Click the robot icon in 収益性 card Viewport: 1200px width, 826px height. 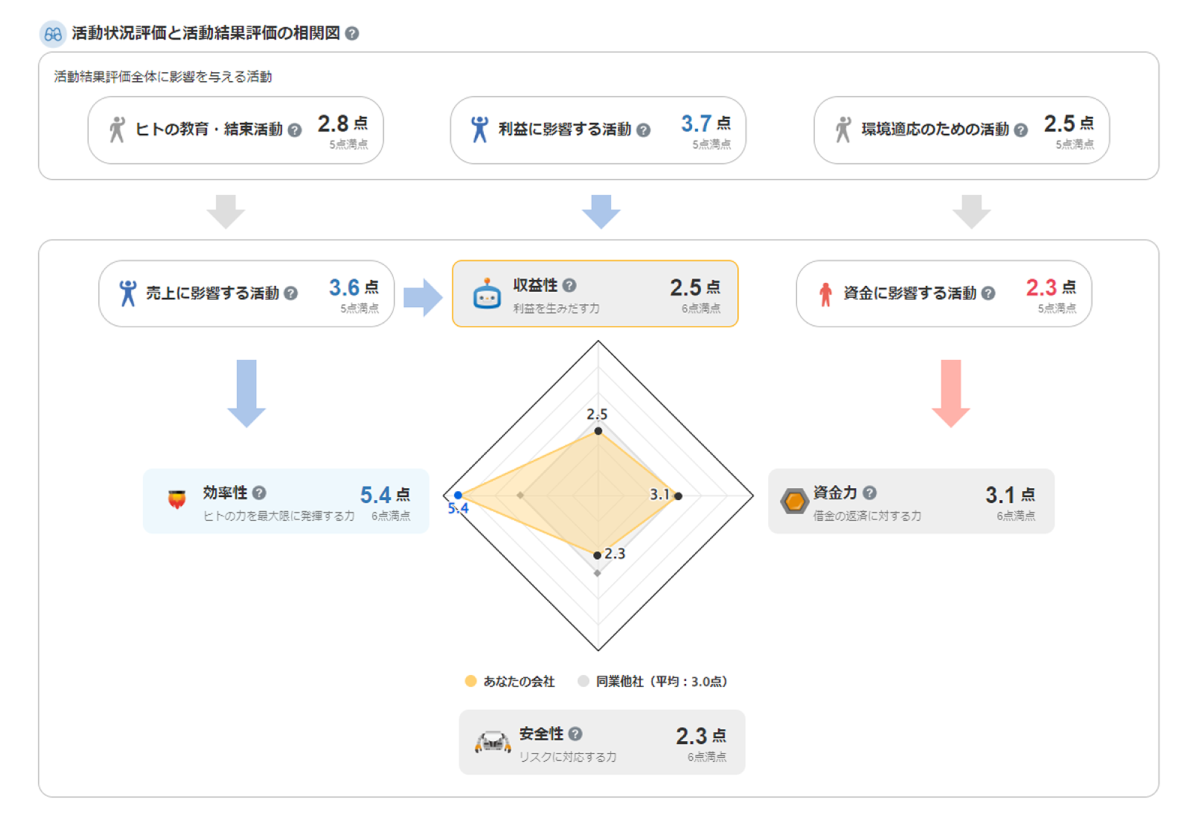(x=487, y=294)
